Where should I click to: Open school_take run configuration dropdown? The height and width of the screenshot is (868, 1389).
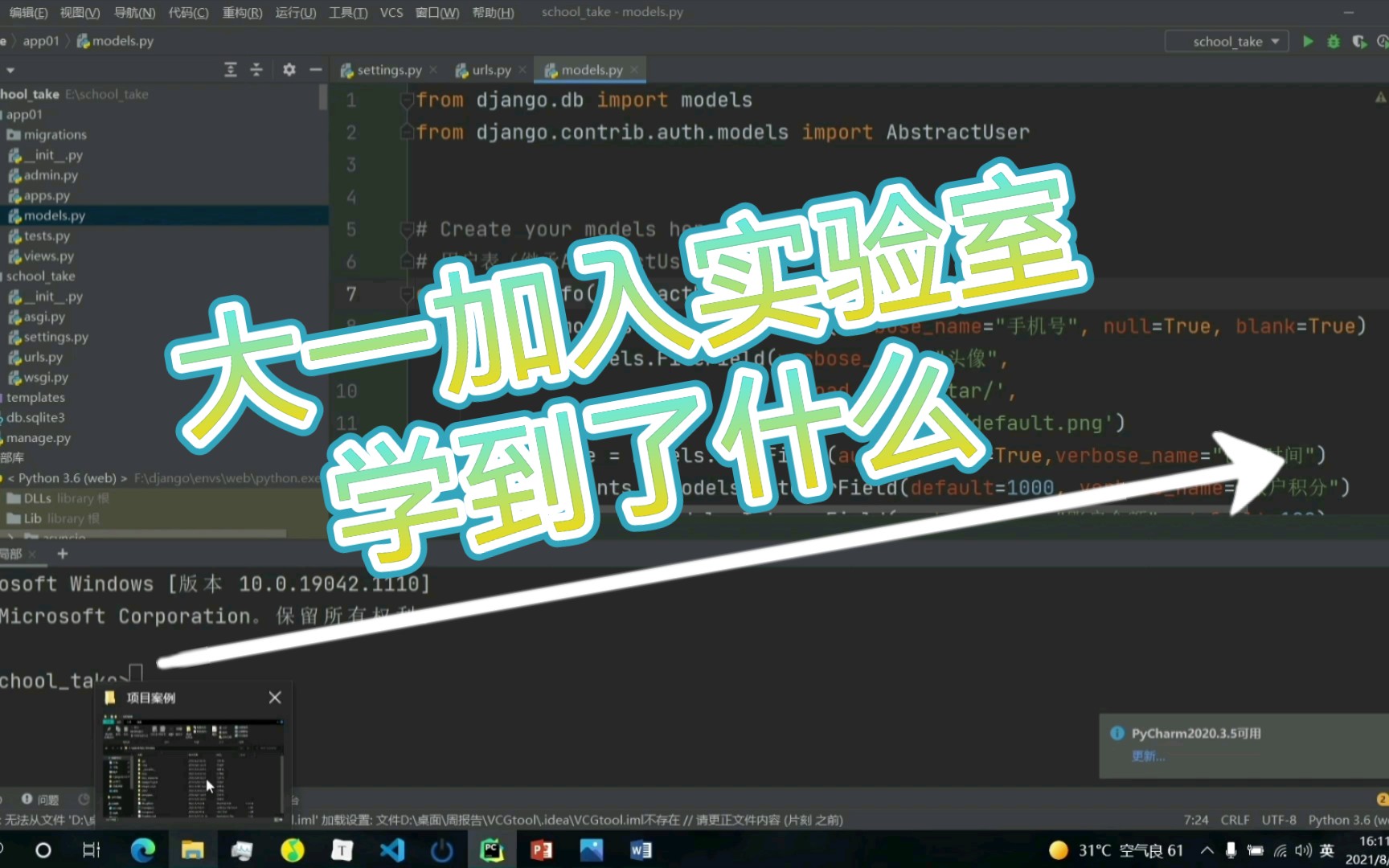[x=1226, y=41]
